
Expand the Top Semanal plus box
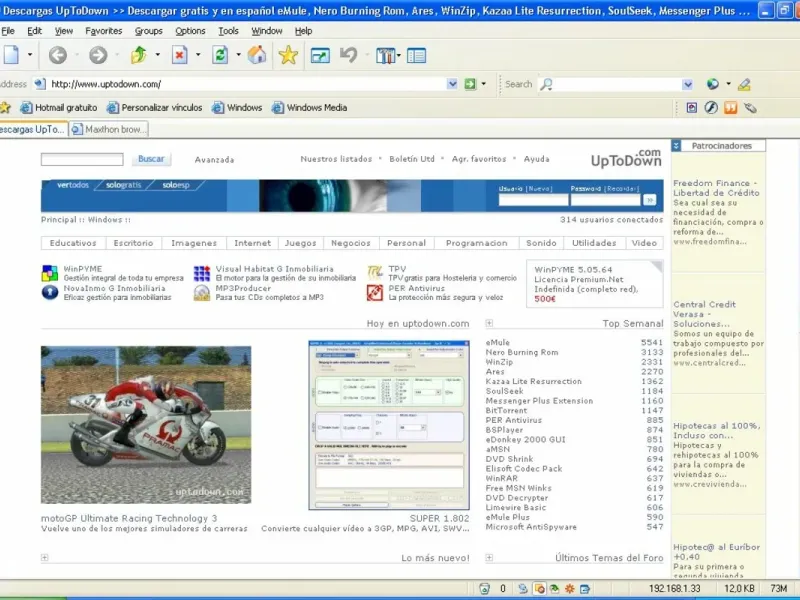click(489, 323)
